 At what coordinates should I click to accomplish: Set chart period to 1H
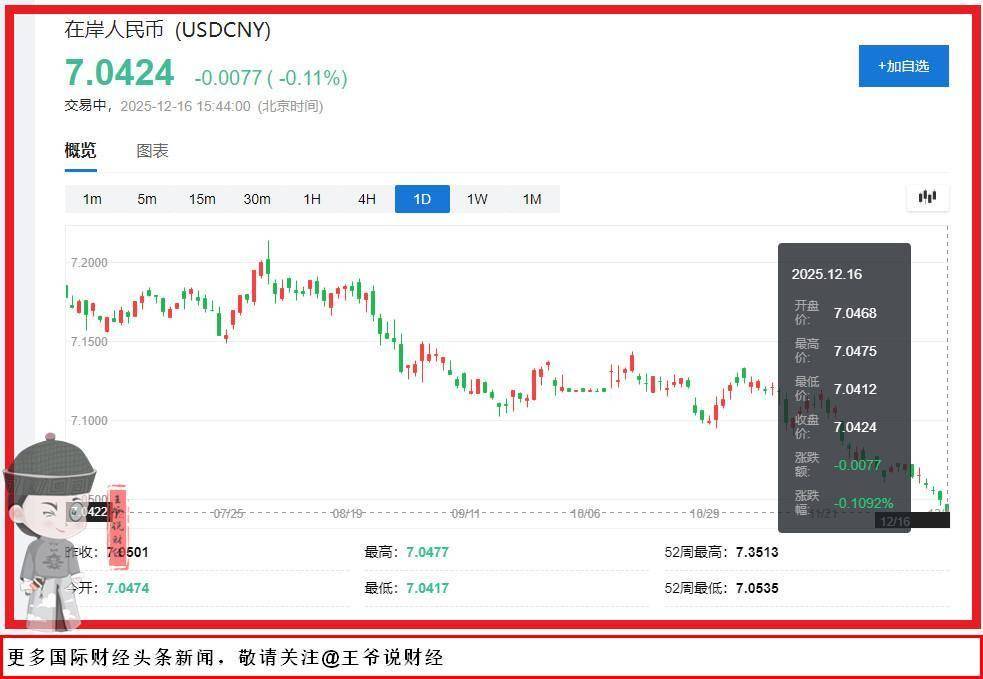(x=312, y=199)
